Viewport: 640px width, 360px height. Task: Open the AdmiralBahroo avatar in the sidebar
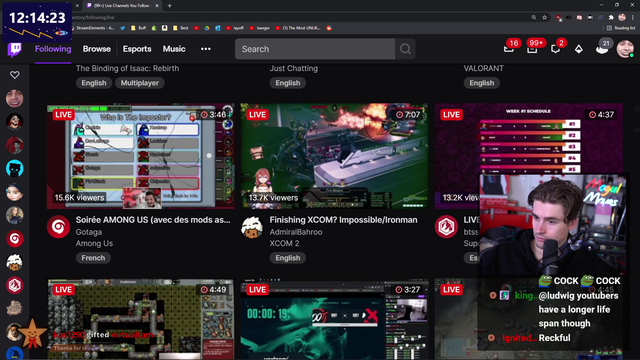pos(15,262)
